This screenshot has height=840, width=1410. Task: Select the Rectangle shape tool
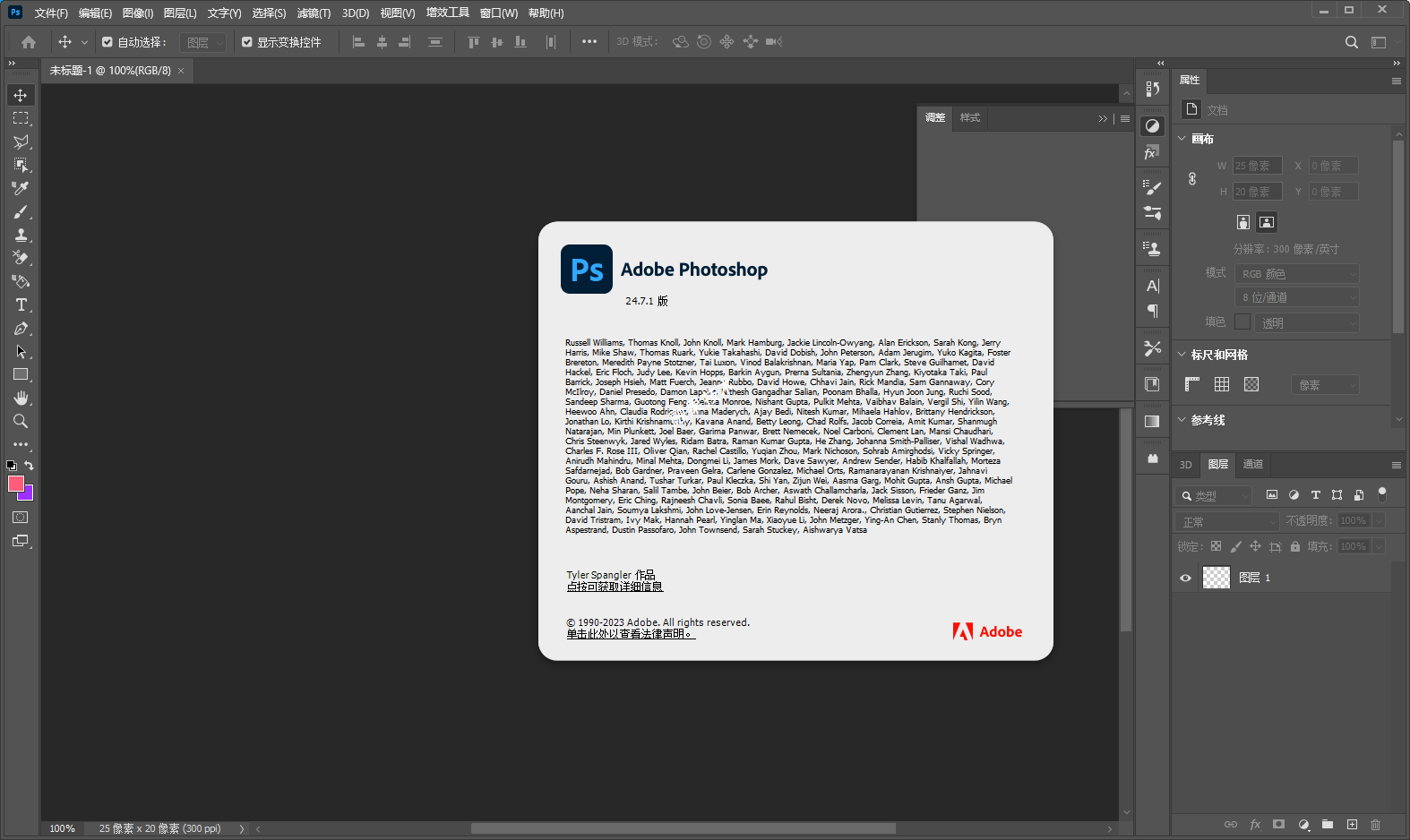click(21, 374)
